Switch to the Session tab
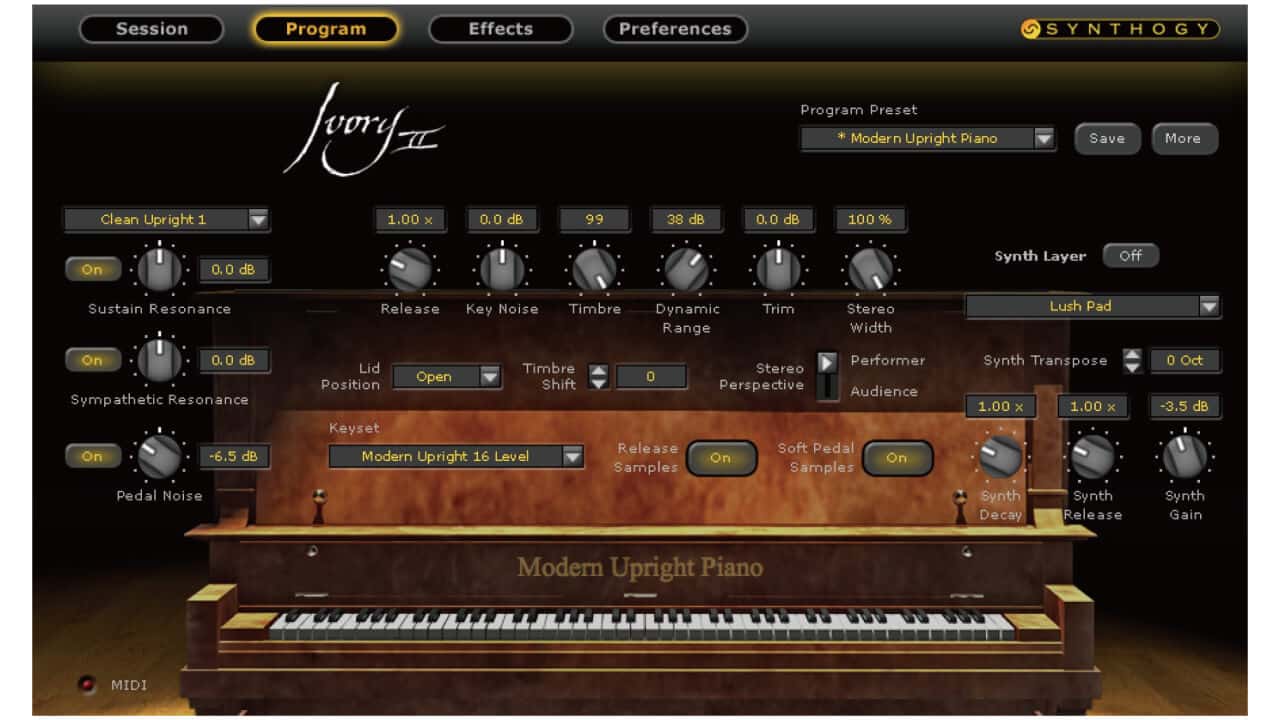 [x=151, y=29]
